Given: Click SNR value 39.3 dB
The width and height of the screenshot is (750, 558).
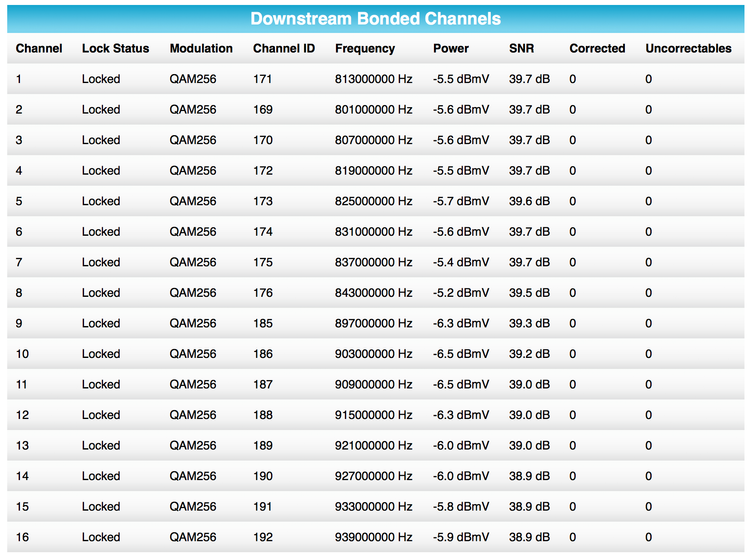Looking at the screenshot, I should [x=529, y=323].
